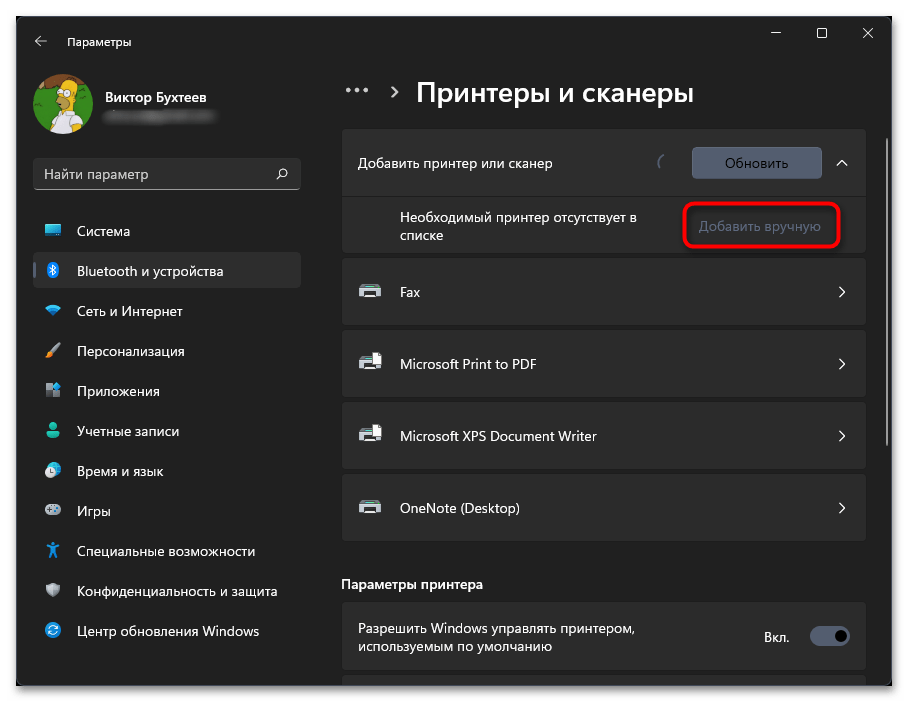Click the Учетные записи person icon
The height and width of the screenshot is (702, 908).
point(53,430)
